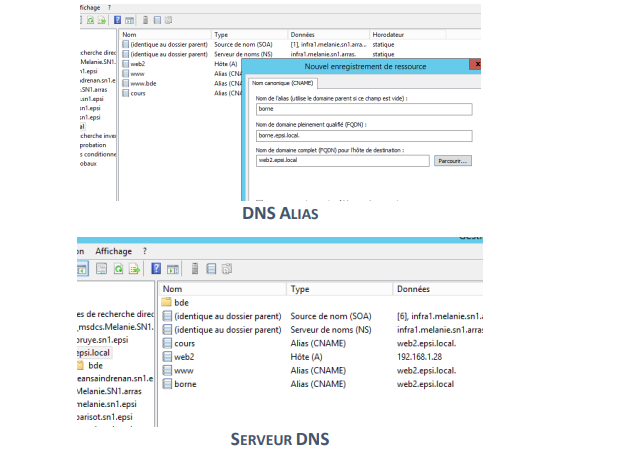Select Melanie.SN1.arras zone in lower tree
Image resolution: width=640 pixels, height=453 pixels.
(109, 391)
